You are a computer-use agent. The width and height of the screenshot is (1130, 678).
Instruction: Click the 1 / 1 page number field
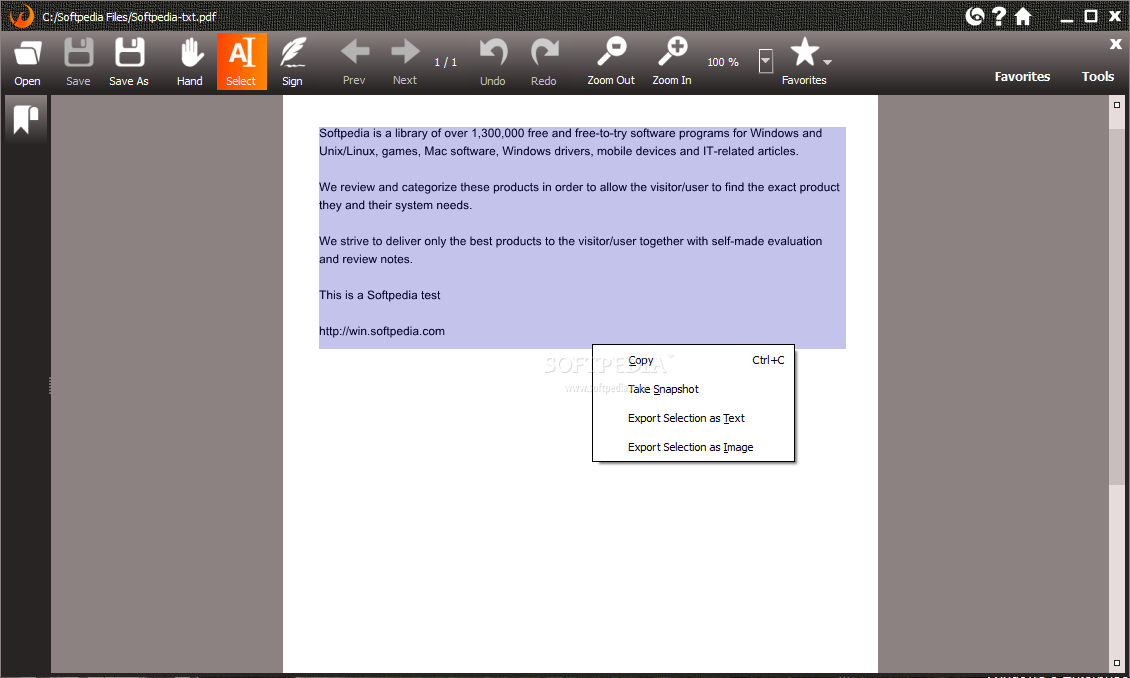pyautogui.click(x=445, y=63)
